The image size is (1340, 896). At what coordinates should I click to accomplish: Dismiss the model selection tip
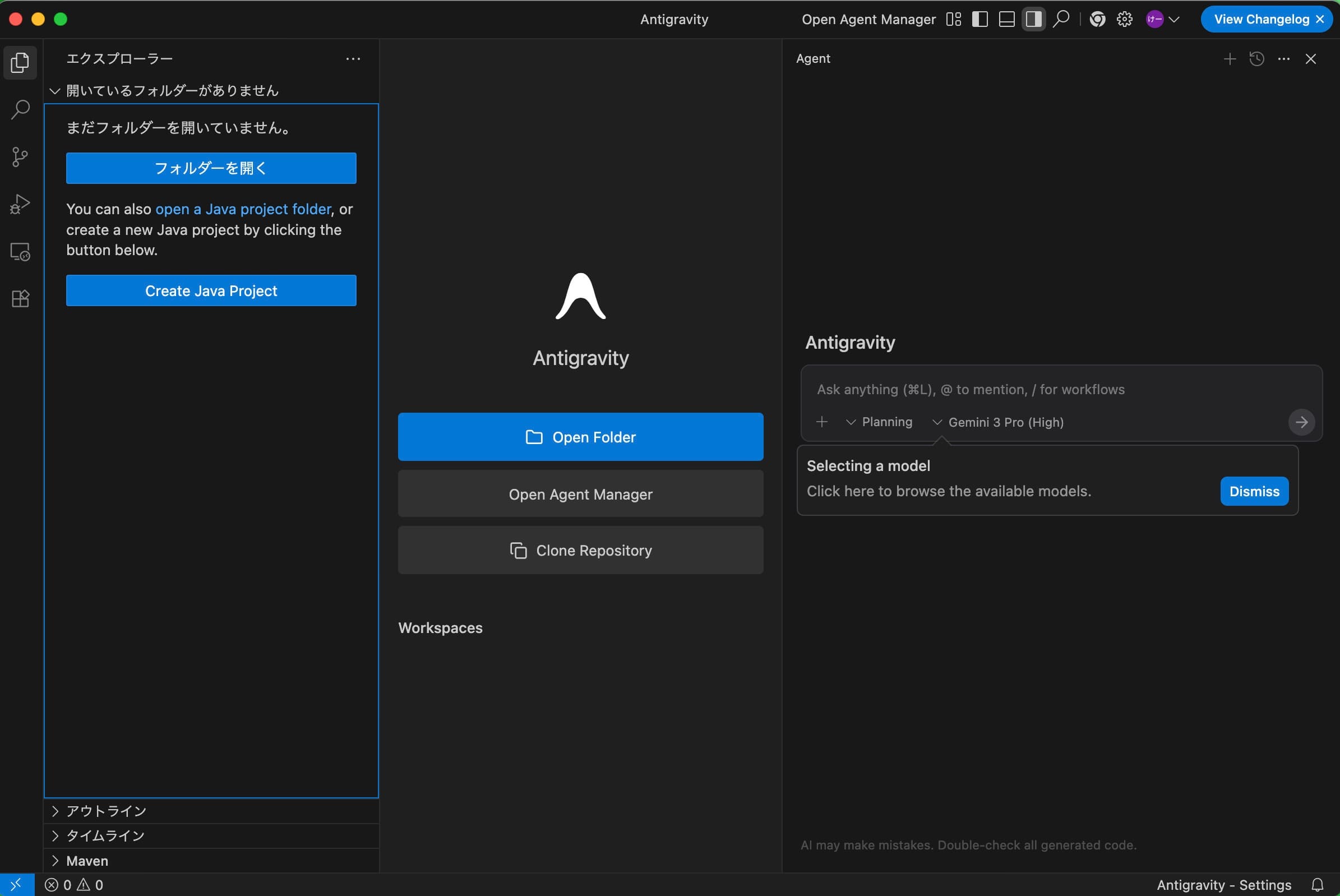[x=1253, y=491]
